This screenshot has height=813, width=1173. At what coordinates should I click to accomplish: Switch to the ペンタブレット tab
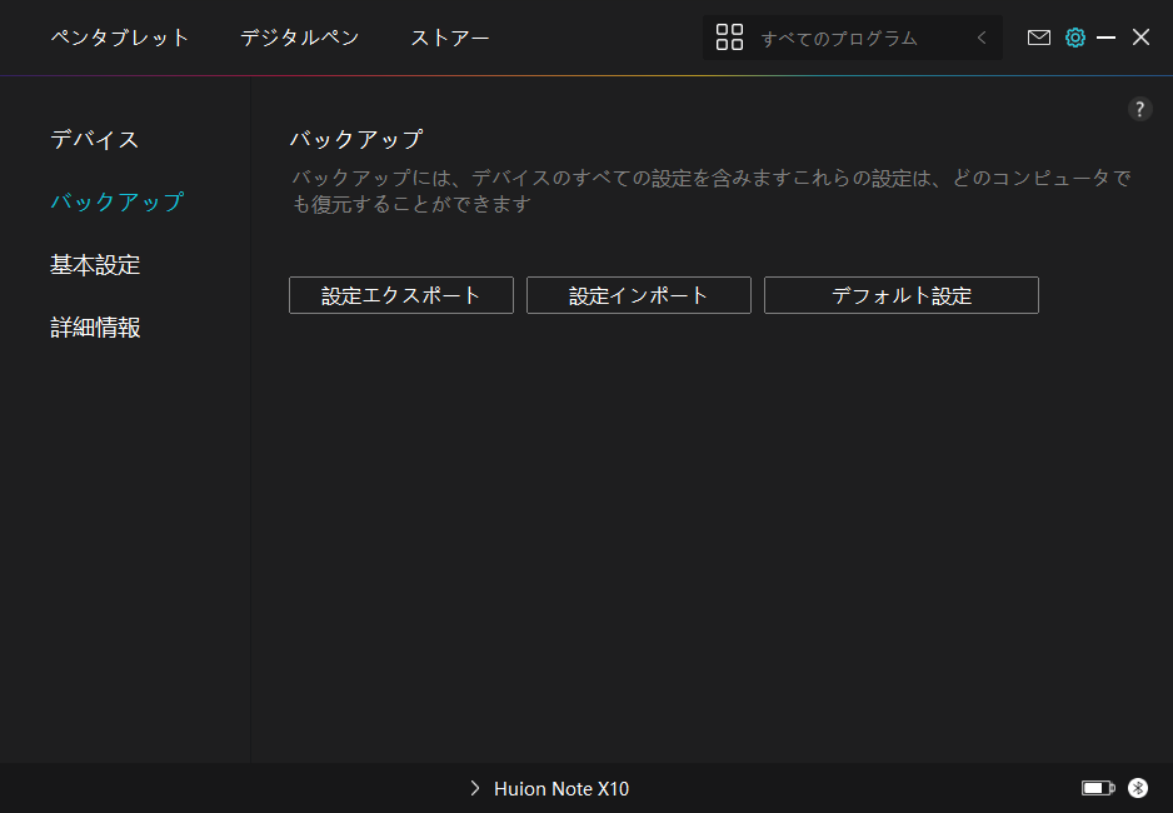click(120, 38)
